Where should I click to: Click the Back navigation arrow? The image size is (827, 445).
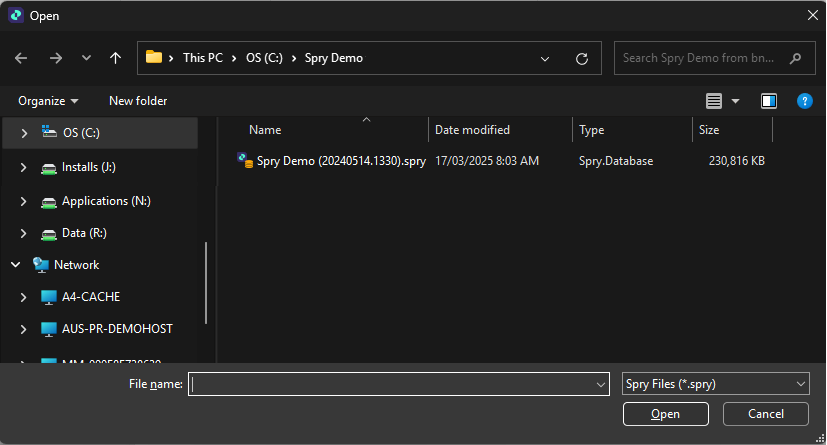pos(21,58)
